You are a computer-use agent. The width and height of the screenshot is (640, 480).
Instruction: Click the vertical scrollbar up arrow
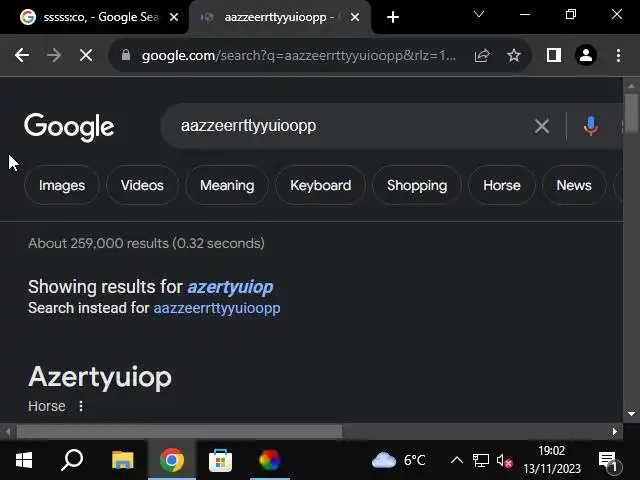pos(631,86)
